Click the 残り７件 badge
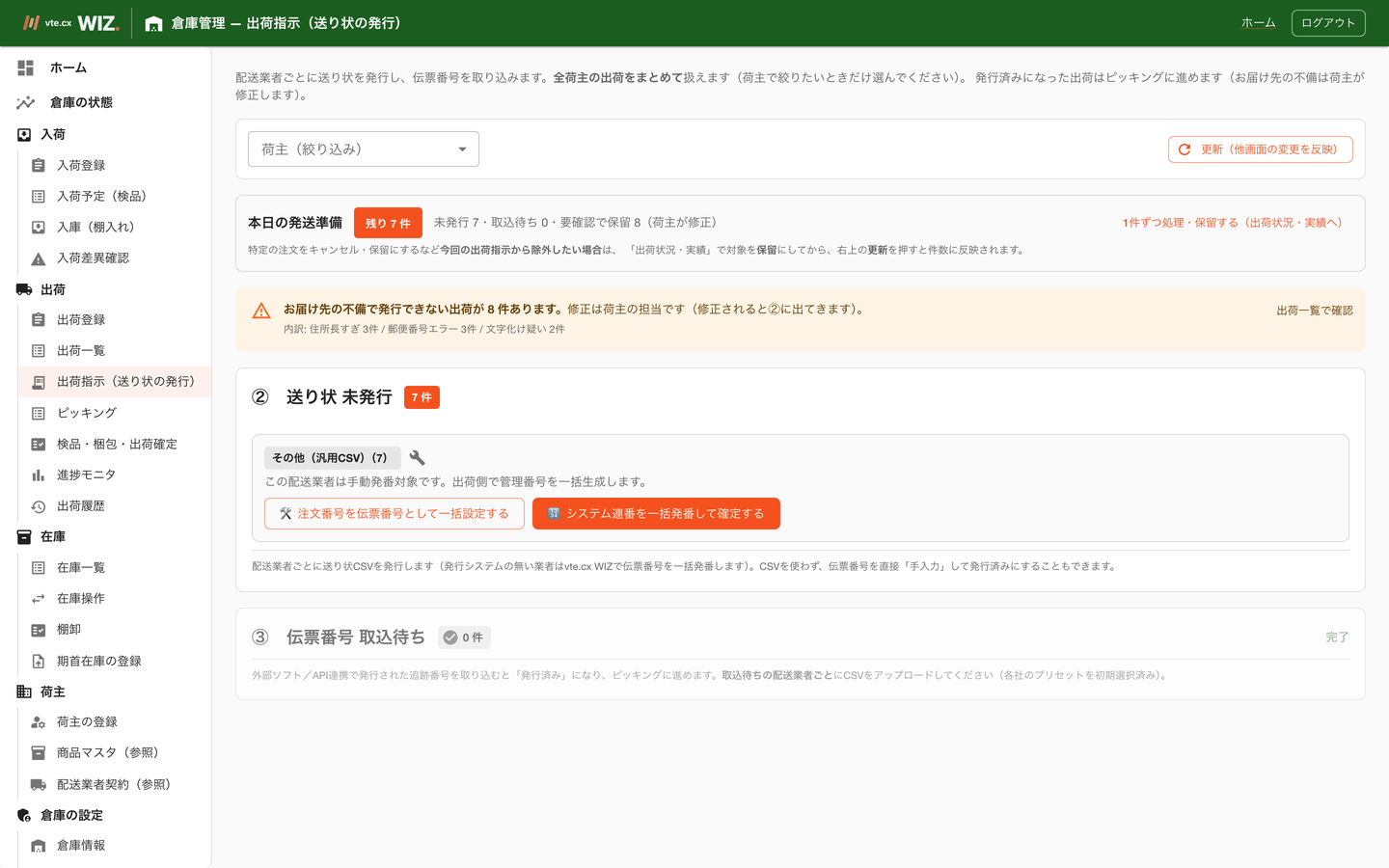1389x868 pixels. [x=388, y=223]
